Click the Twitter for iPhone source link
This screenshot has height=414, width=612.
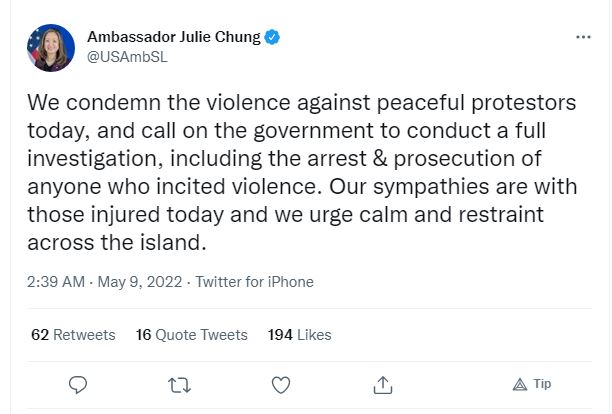click(x=254, y=282)
